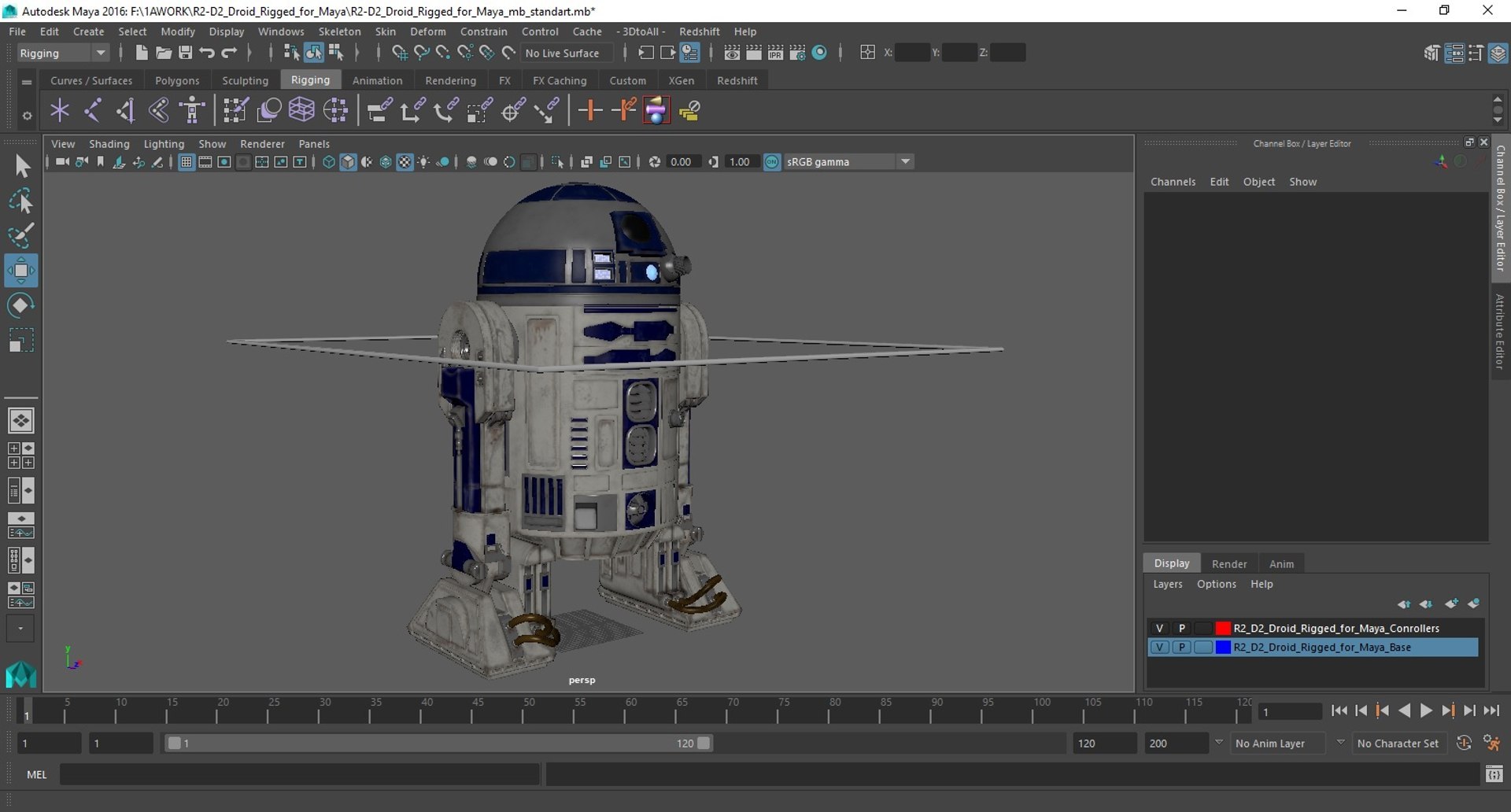
Task: Click the Set Key plus icon
Action: pos(590,110)
